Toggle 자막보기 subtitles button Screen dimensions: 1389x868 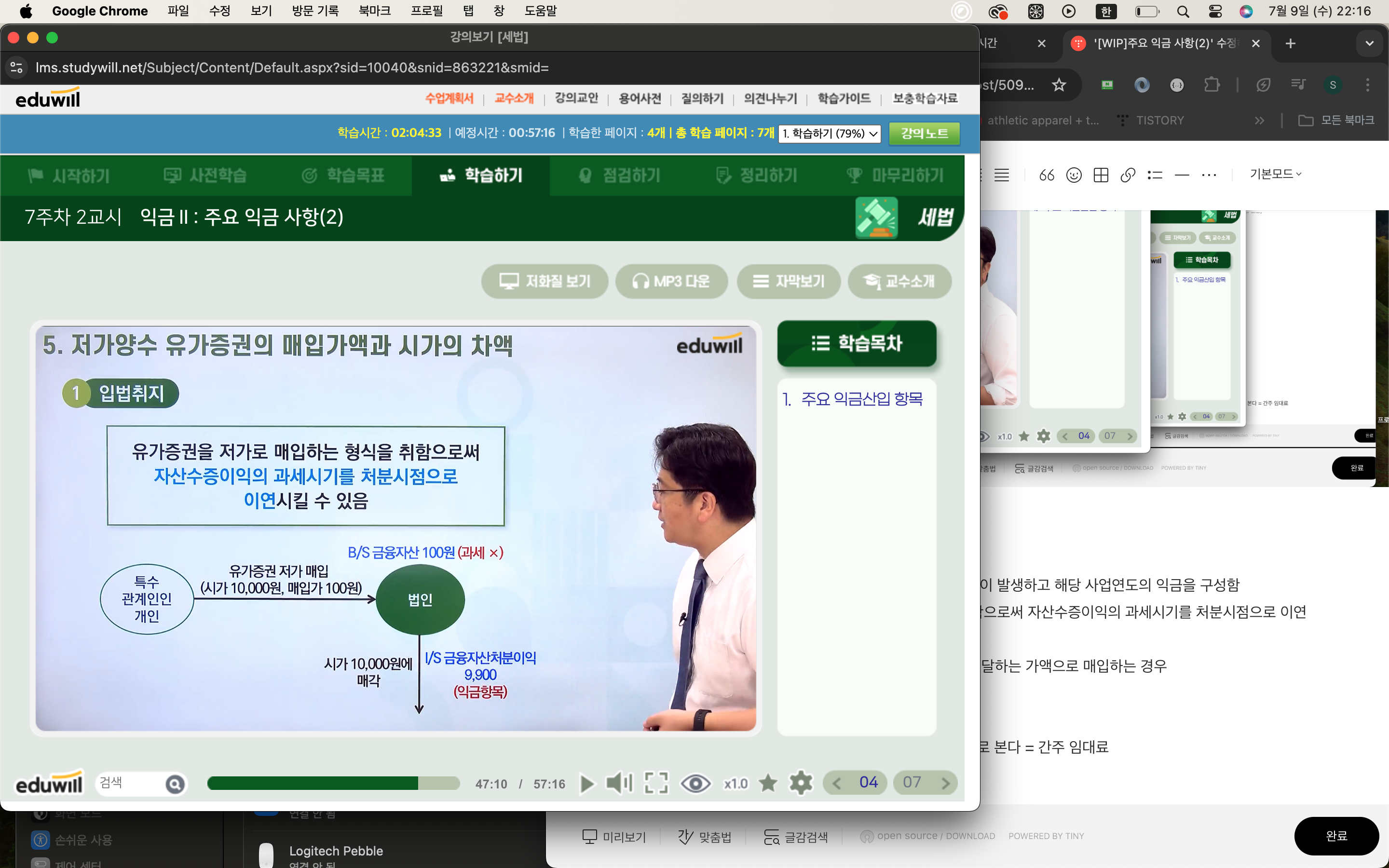click(x=789, y=281)
